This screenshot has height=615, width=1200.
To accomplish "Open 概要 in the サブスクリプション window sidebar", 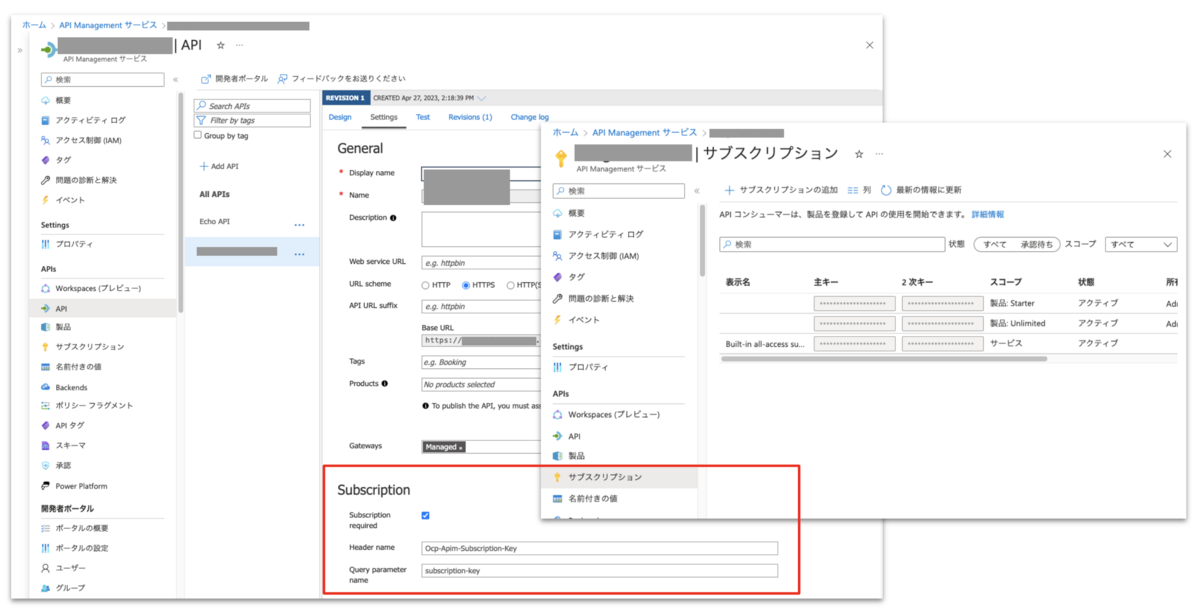I will click(576, 213).
